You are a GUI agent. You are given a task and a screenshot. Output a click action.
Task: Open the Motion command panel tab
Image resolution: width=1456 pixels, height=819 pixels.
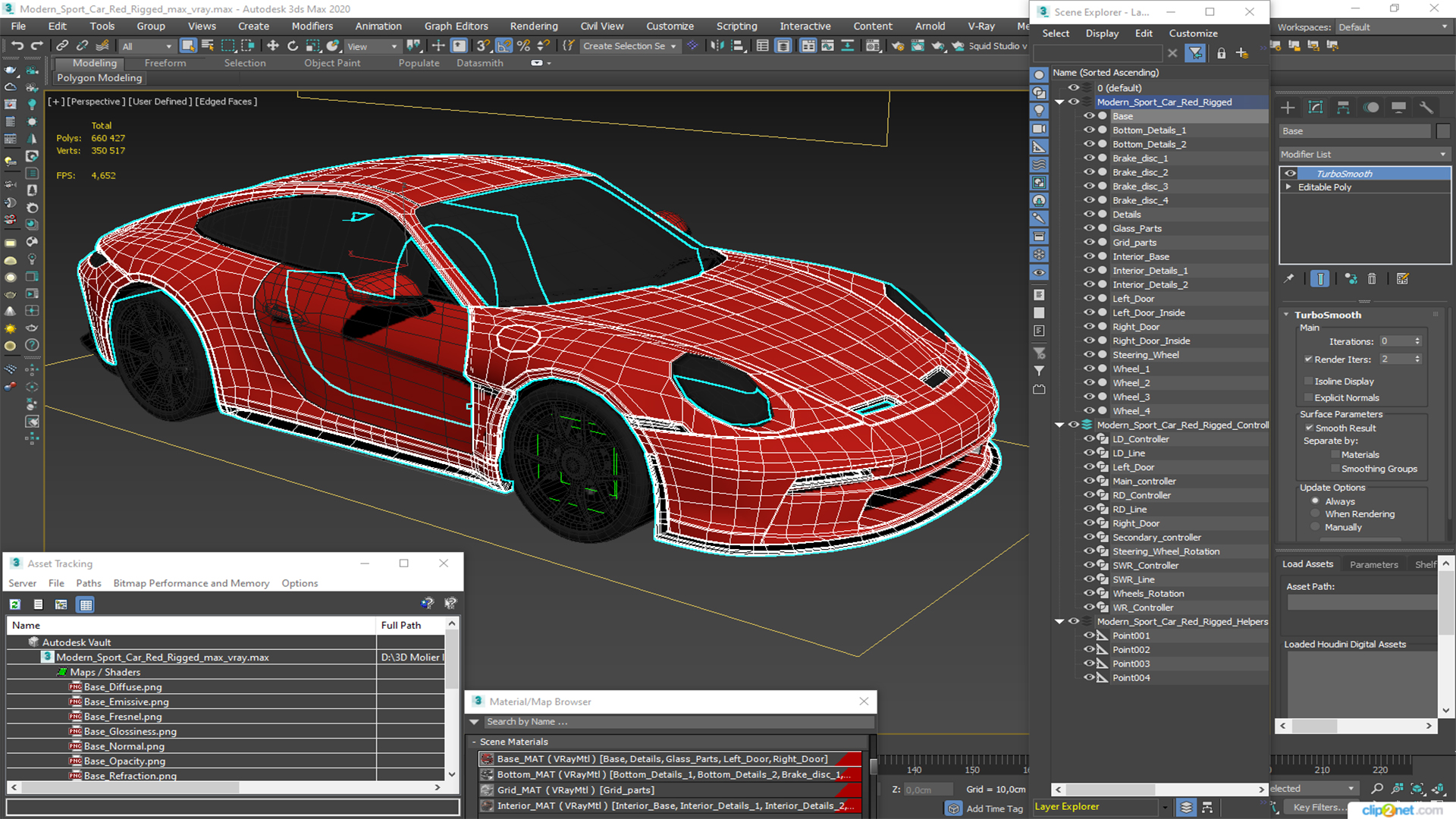pos(1371,108)
